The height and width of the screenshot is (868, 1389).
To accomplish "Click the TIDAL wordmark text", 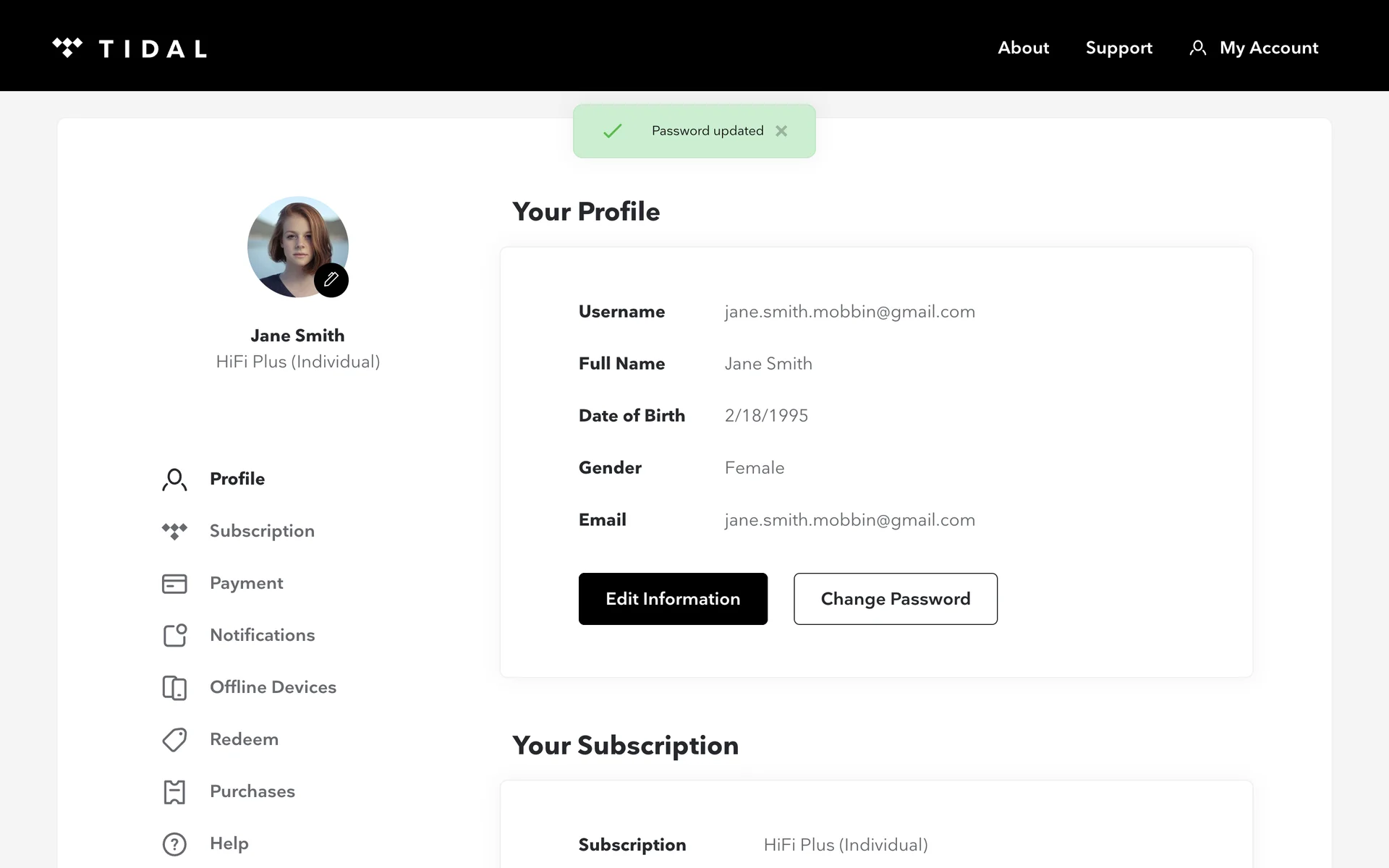I will point(153,48).
